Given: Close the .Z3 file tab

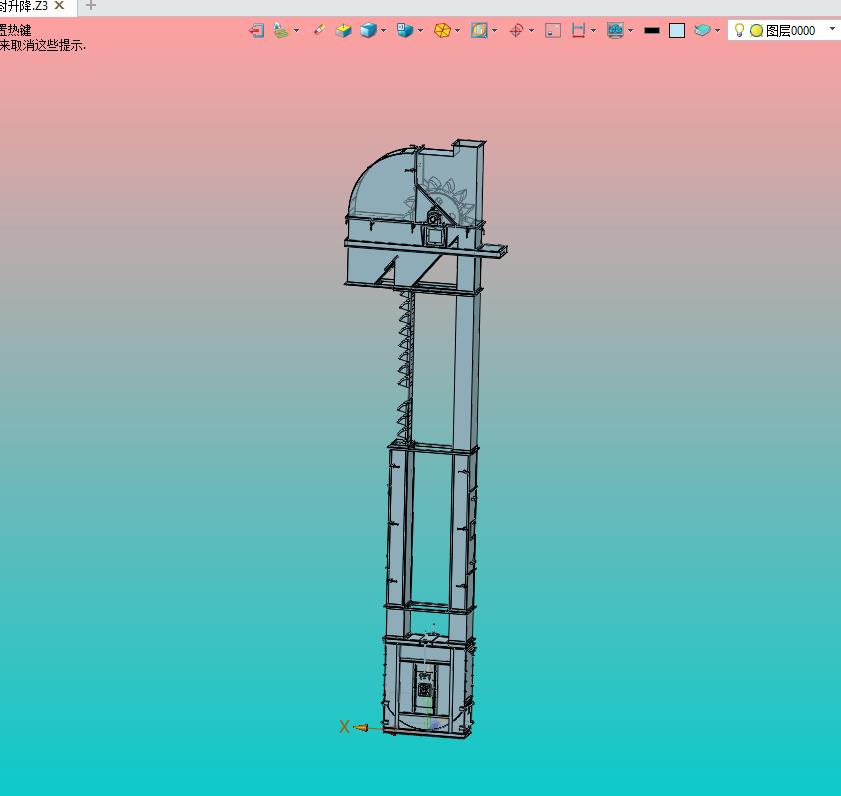Looking at the screenshot, I should (x=60, y=5).
